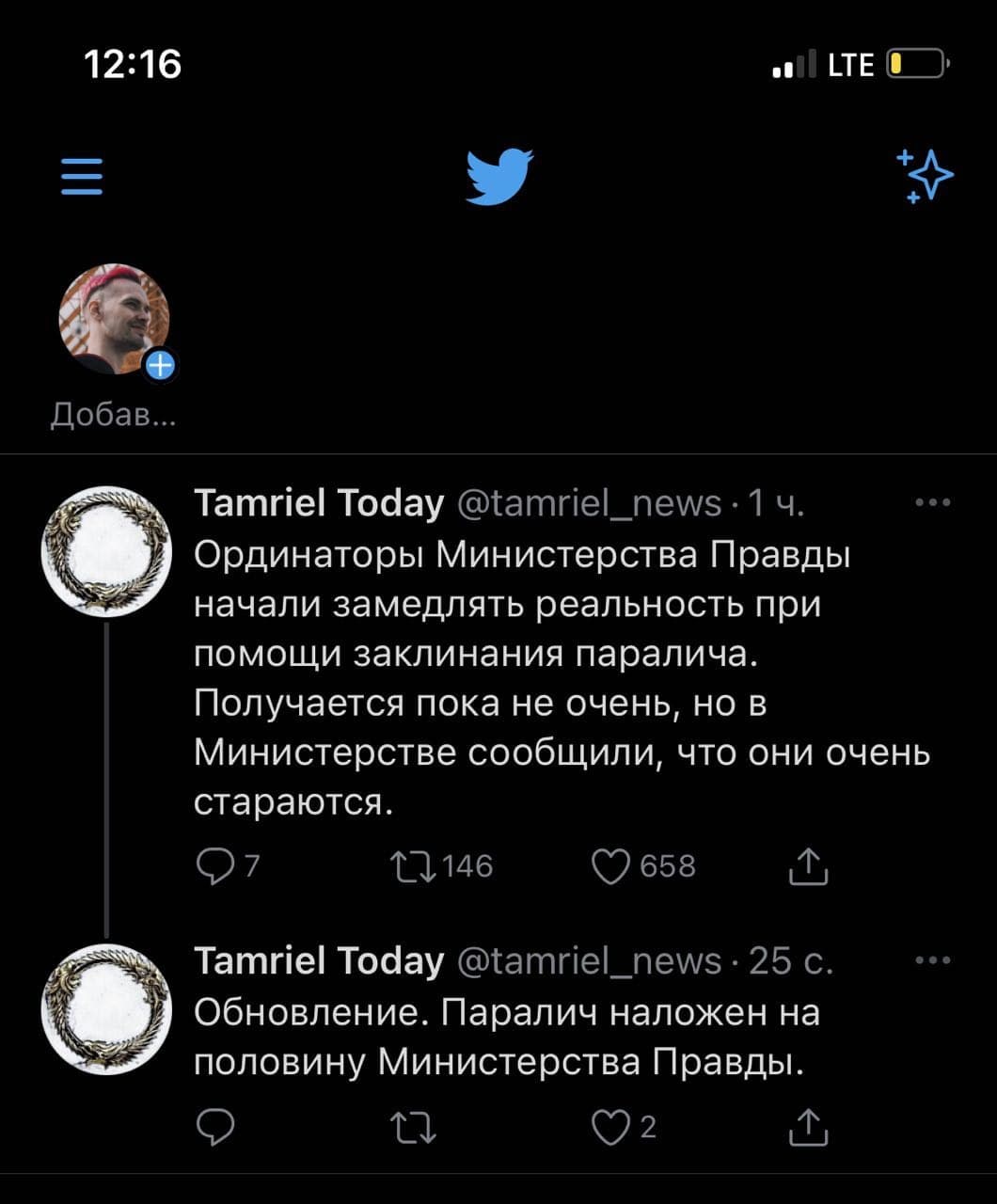Open more options on the second tweet
The height and width of the screenshot is (1204, 997).
[932, 960]
